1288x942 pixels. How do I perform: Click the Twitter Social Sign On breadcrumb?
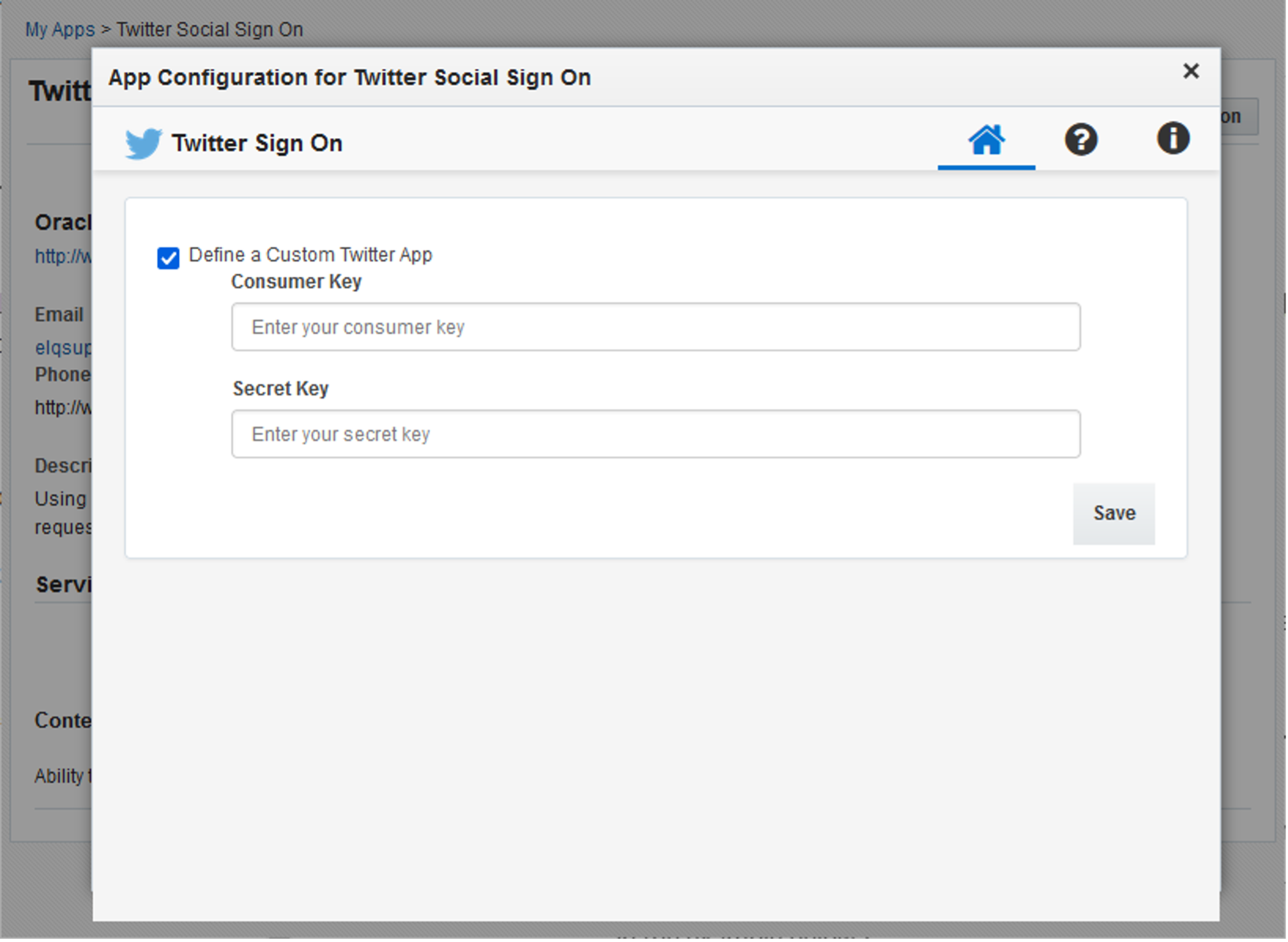click(x=210, y=29)
